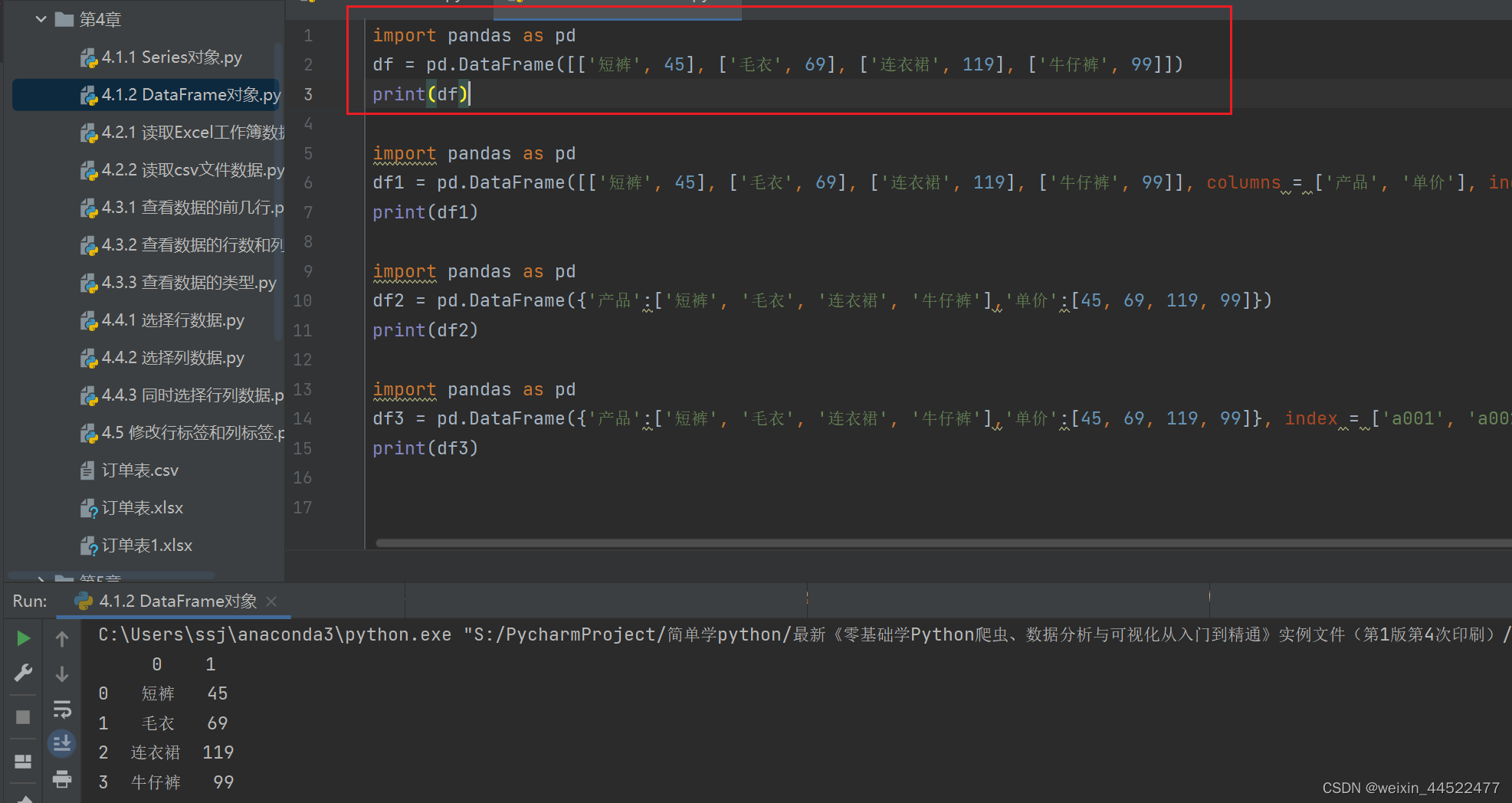The height and width of the screenshot is (803, 1512).
Task: Click output row '毛衣 69' in console
Action: coord(163,723)
